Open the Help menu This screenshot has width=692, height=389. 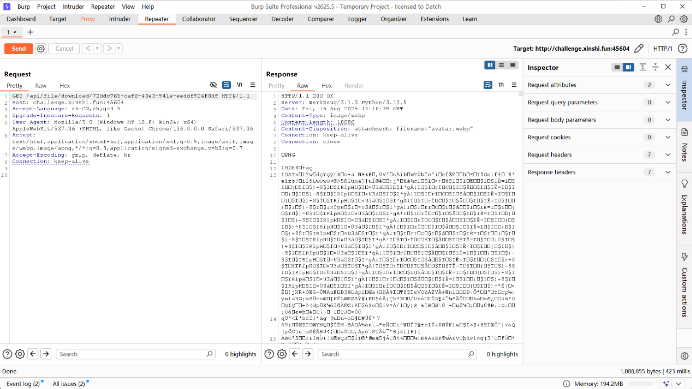pyautogui.click(x=148, y=7)
